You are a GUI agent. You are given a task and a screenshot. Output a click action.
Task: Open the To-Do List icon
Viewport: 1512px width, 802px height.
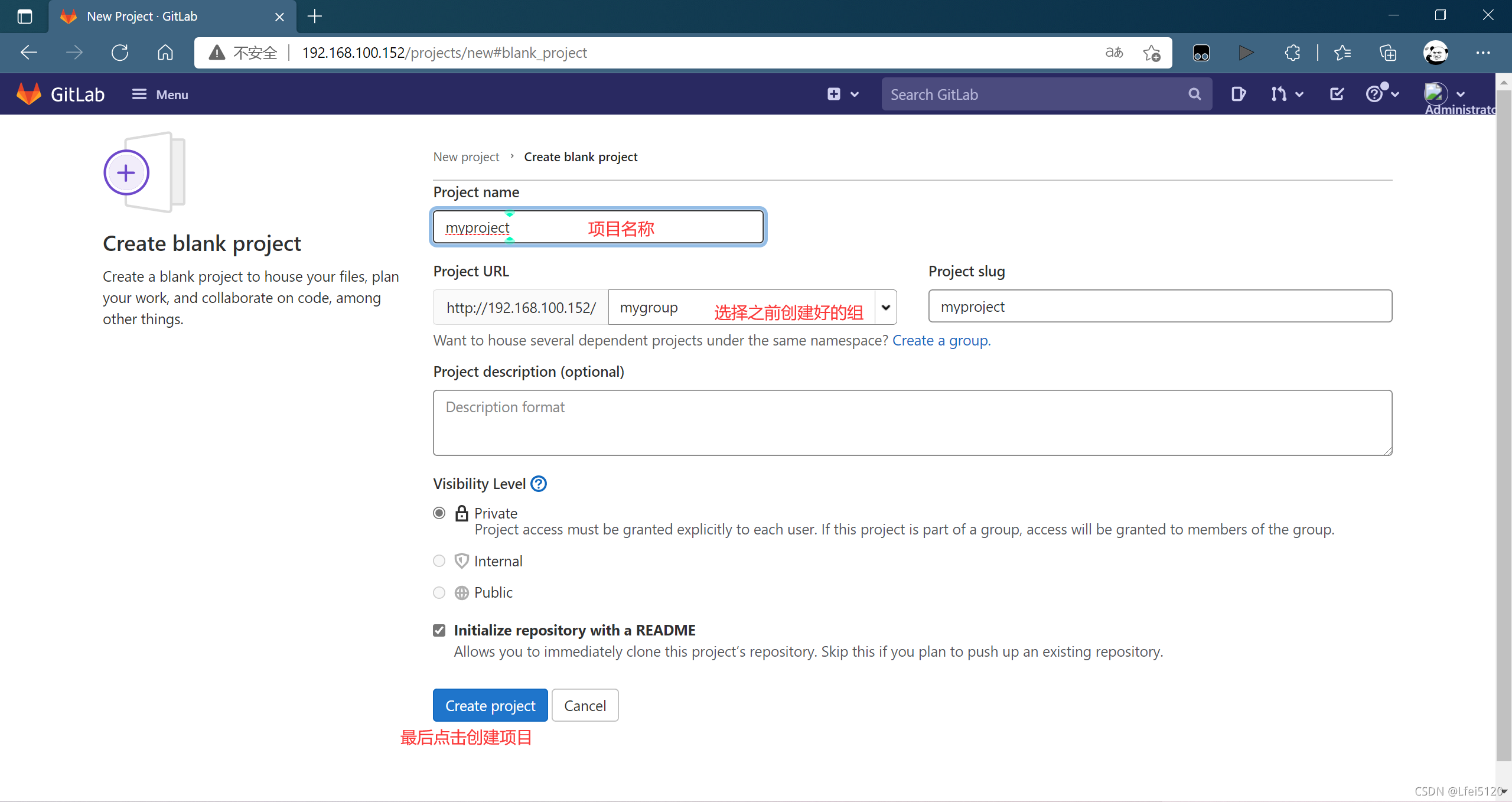tap(1337, 94)
